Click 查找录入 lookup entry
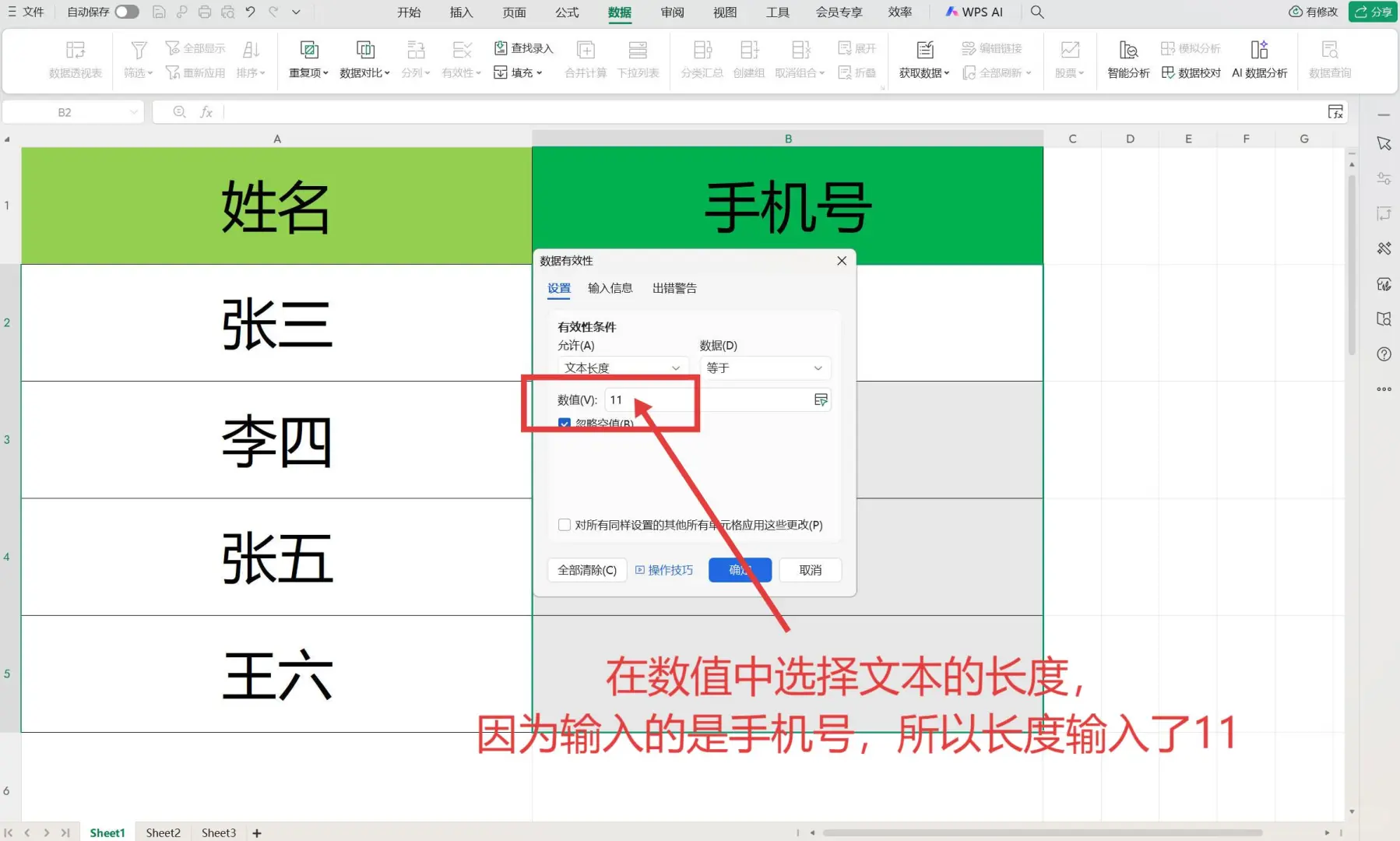 [523, 48]
